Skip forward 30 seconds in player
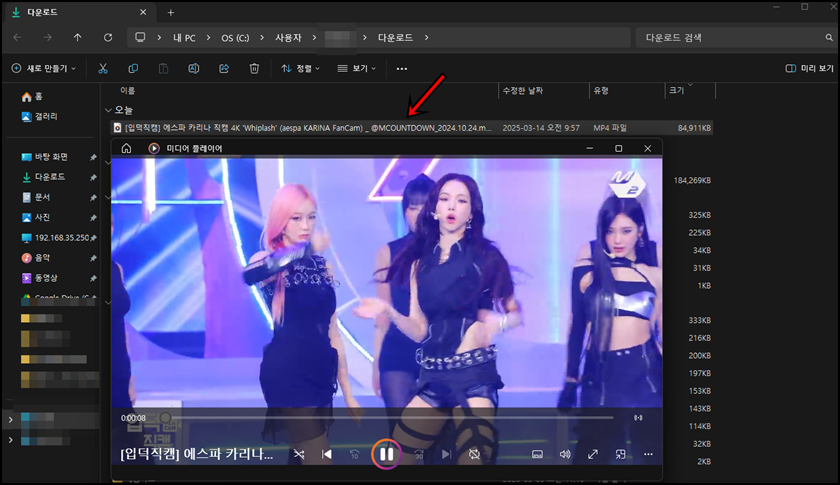The image size is (840, 485). click(419, 454)
